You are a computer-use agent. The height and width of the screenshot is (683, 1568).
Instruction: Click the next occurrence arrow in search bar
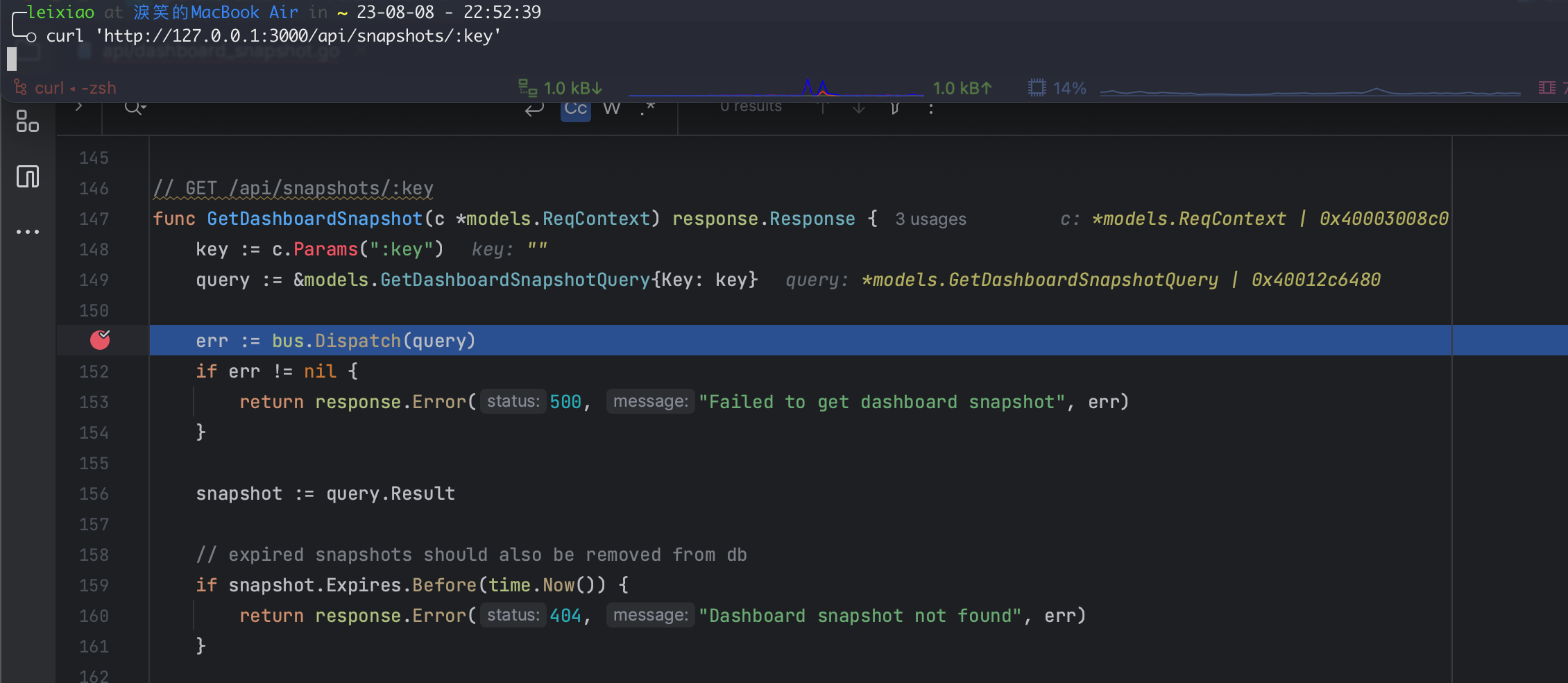(858, 108)
